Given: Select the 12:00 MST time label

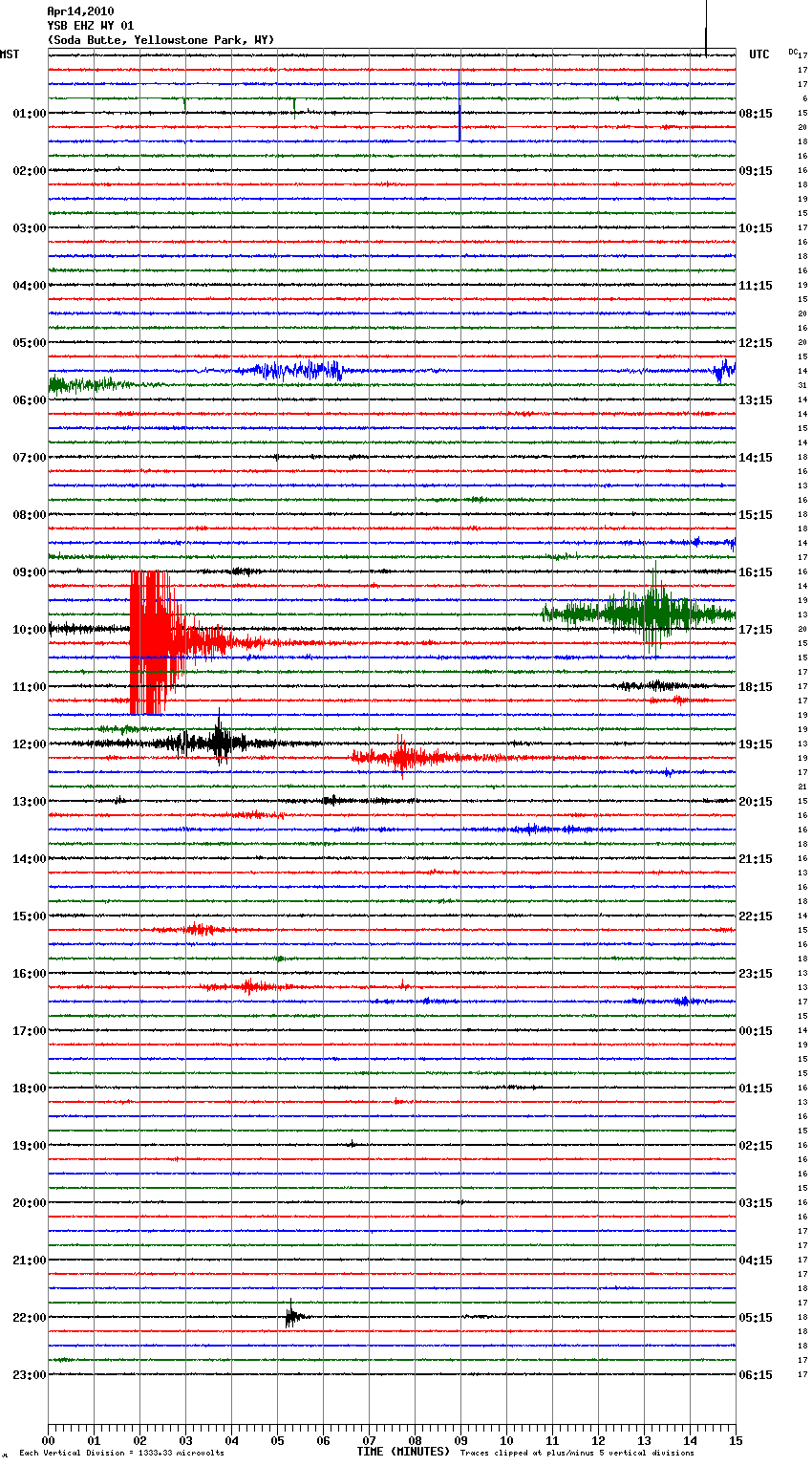Looking at the screenshot, I should click(x=30, y=744).
